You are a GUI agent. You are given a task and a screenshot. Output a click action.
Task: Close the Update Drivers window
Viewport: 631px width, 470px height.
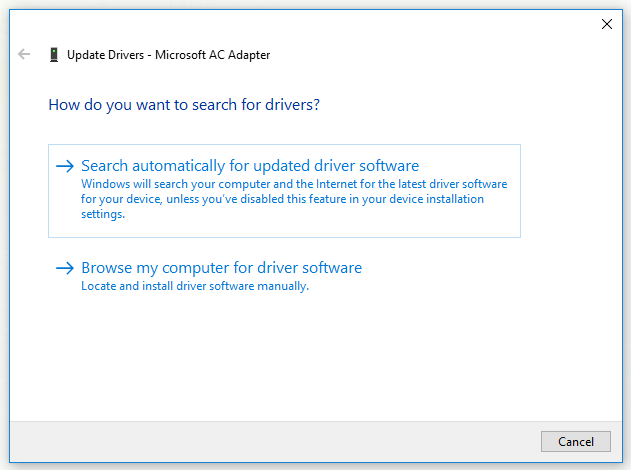[x=606, y=24]
